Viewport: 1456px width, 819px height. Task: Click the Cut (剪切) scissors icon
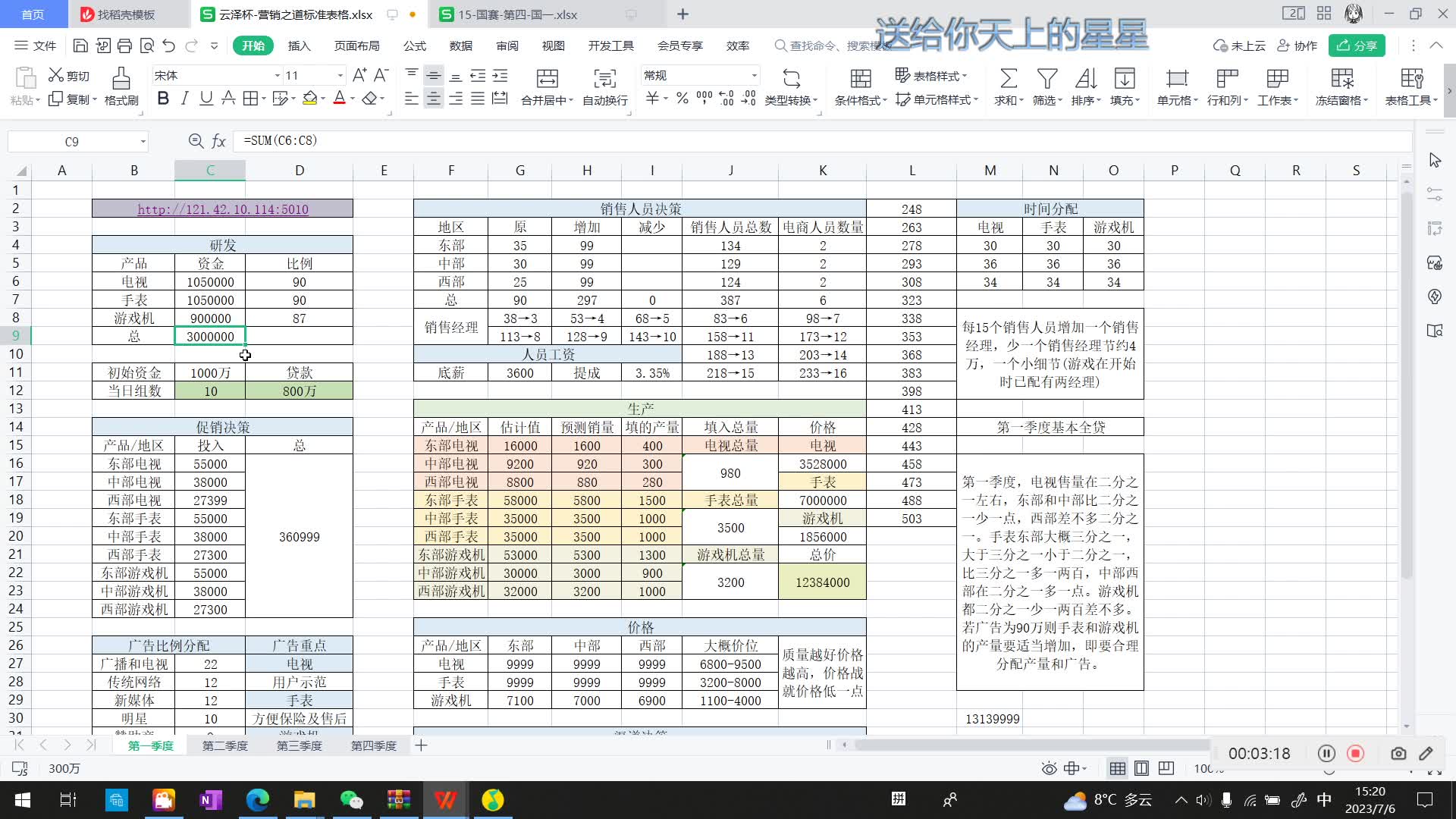pyautogui.click(x=56, y=75)
